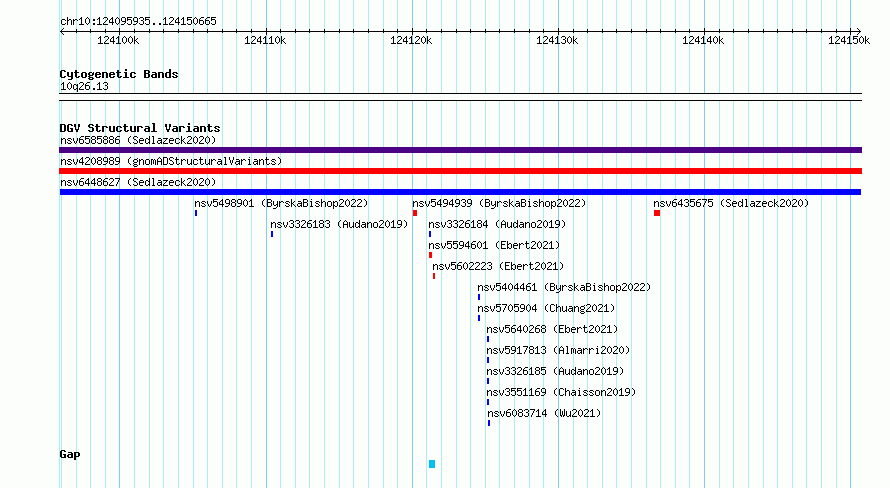Click the left arrowhead of the ruler
The width and height of the screenshot is (890, 488).
62,31
